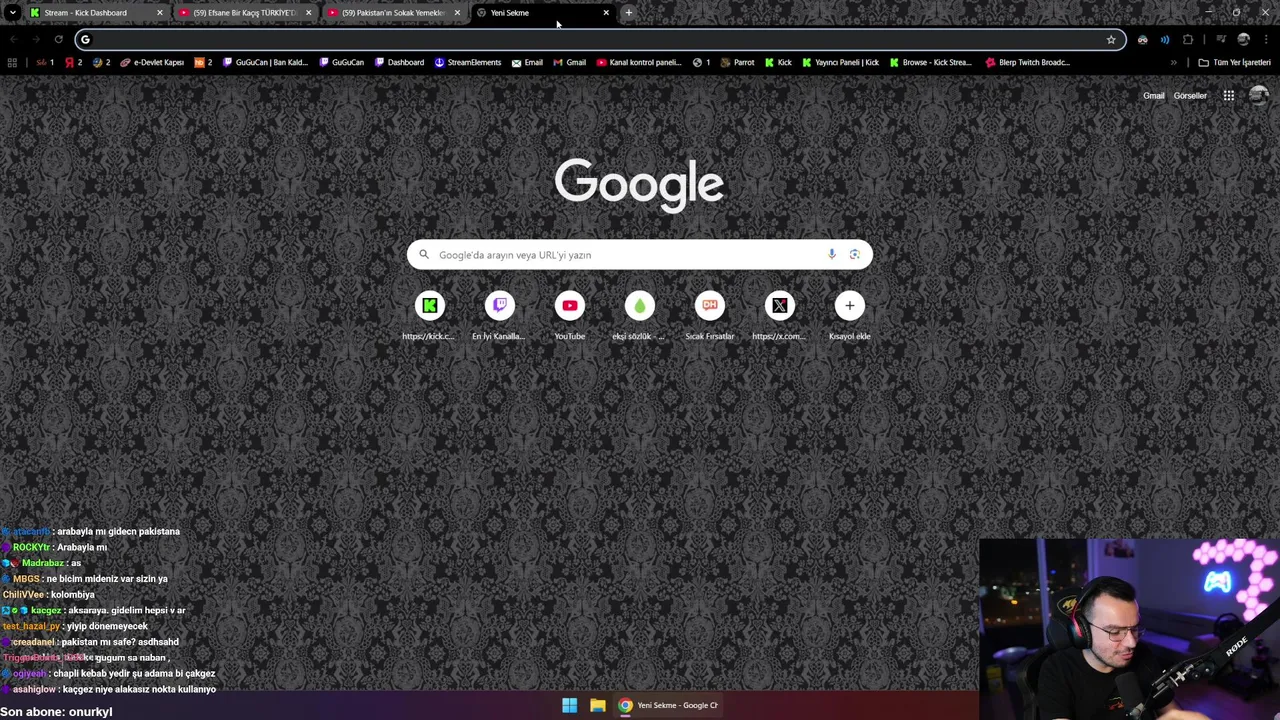Open the En İyi Kanalla... Twitch shortcut

(500, 316)
